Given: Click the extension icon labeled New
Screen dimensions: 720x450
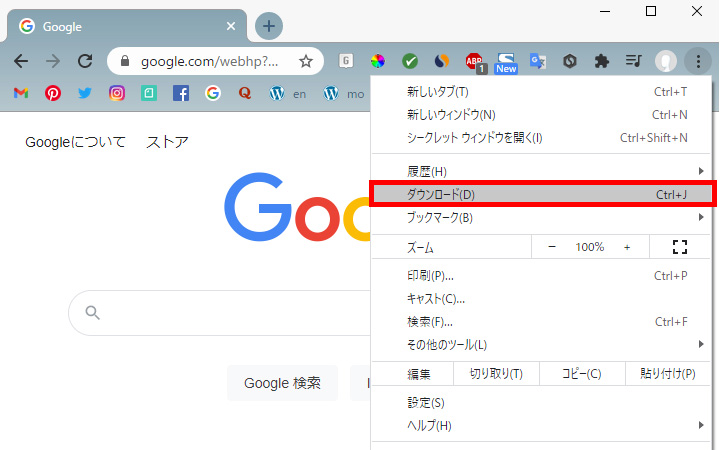Looking at the screenshot, I should pos(506,63).
